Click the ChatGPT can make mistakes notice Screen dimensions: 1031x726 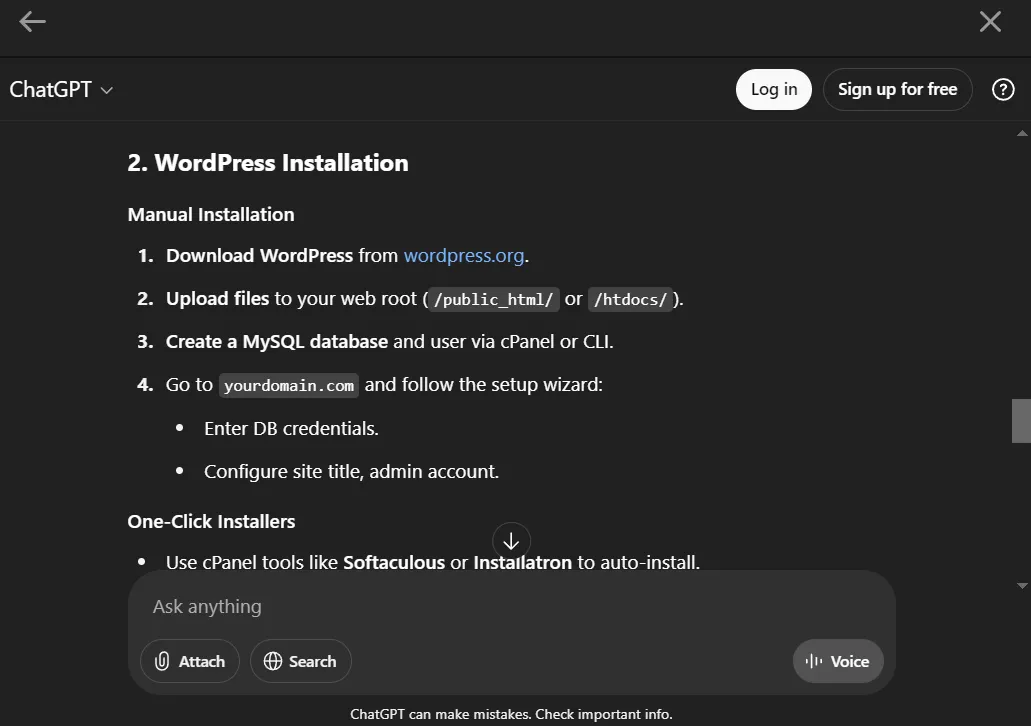511,714
